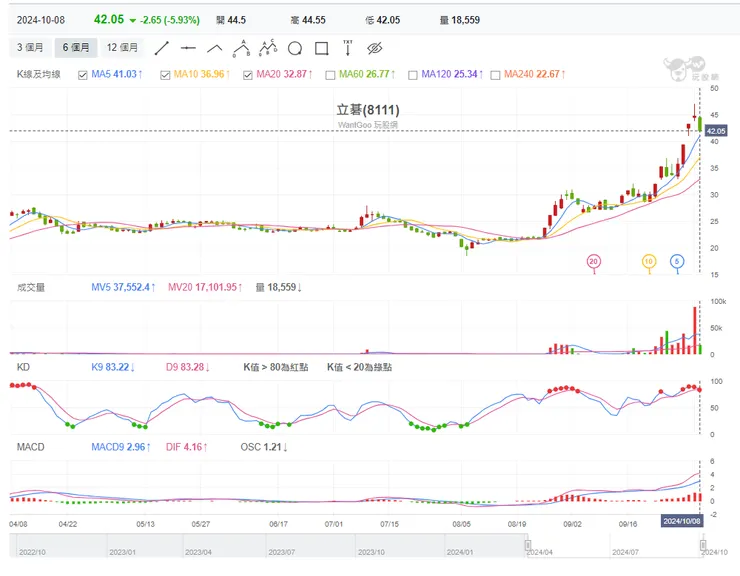The height and width of the screenshot is (576, 740).
Task: Select the A-B-C wave drawing tool
Action: pos(268,48)
